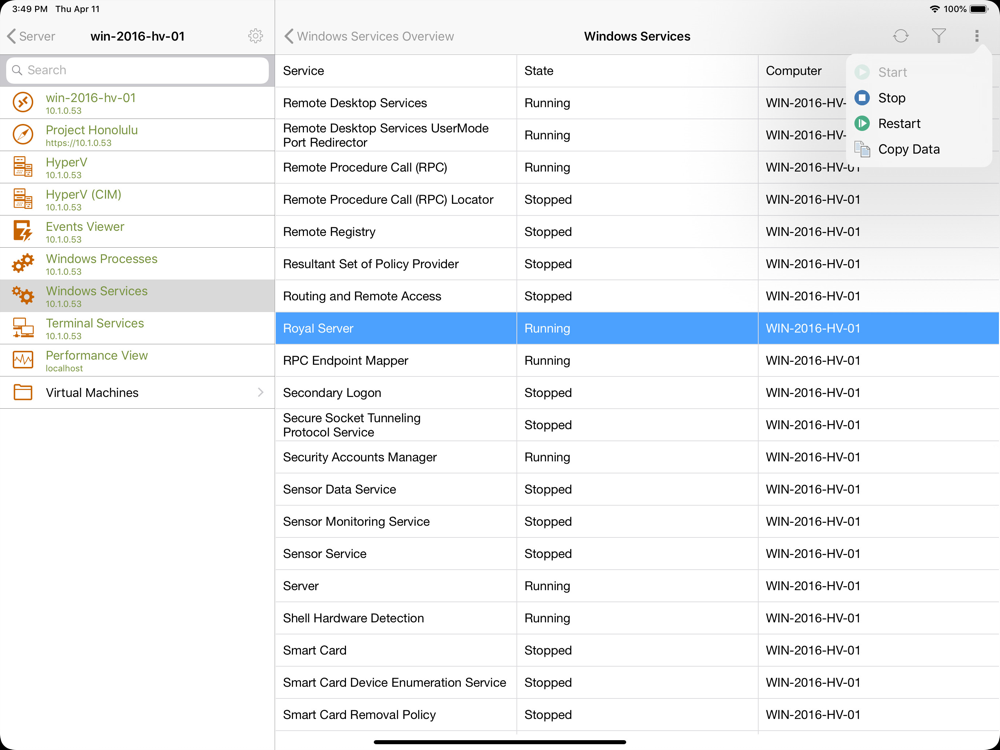Screen dimensions: 1000x750
Task: Click the Copy Data documents icon
Action: click(x=862, y=149)
